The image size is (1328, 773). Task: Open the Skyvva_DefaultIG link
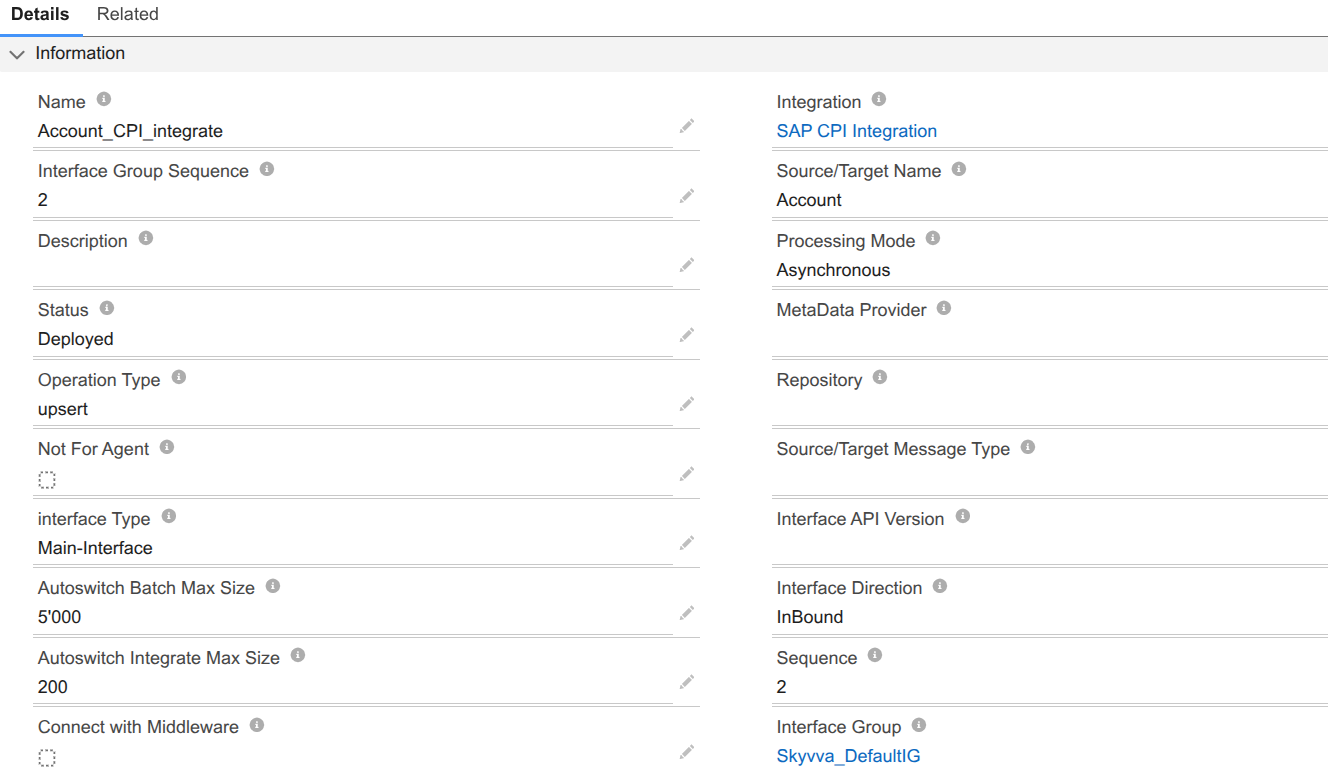pos(849,756)
